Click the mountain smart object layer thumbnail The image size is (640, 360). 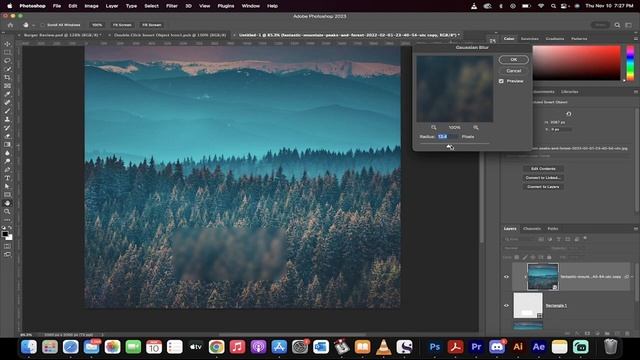[x=542, y=277]
